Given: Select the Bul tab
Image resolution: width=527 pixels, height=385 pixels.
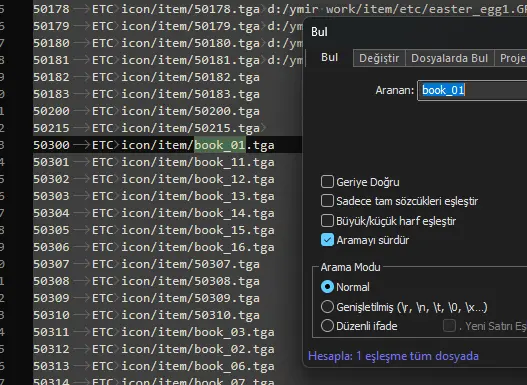Looking at the screenshot, I should click(x=329, y=57).
